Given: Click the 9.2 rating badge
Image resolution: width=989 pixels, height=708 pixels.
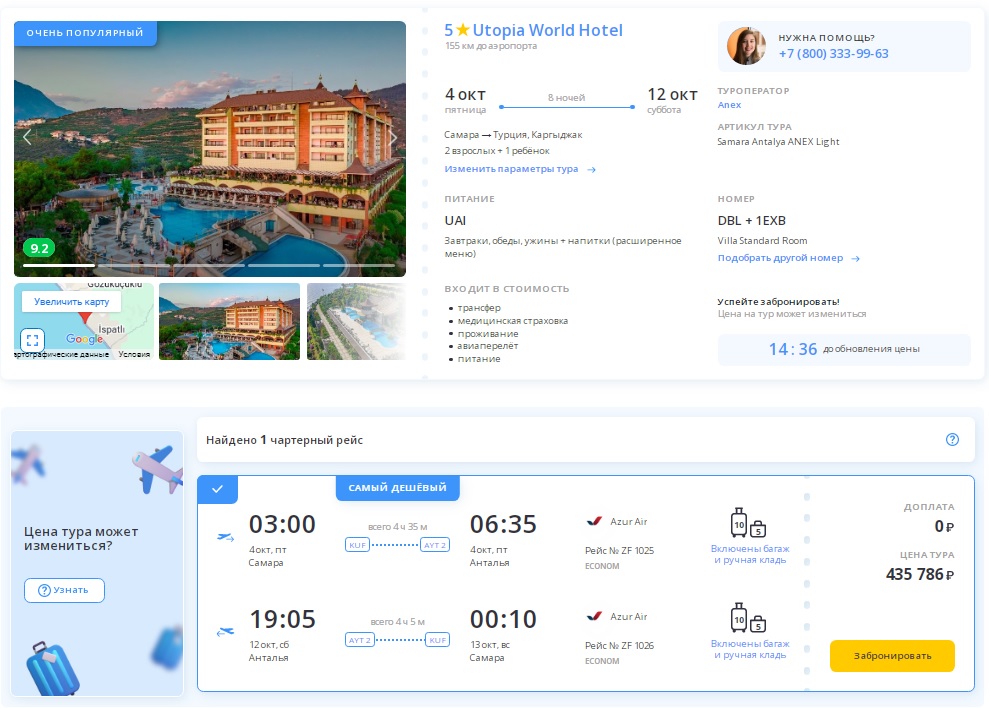Looking at the screenshot, I should tap(39, 248).
